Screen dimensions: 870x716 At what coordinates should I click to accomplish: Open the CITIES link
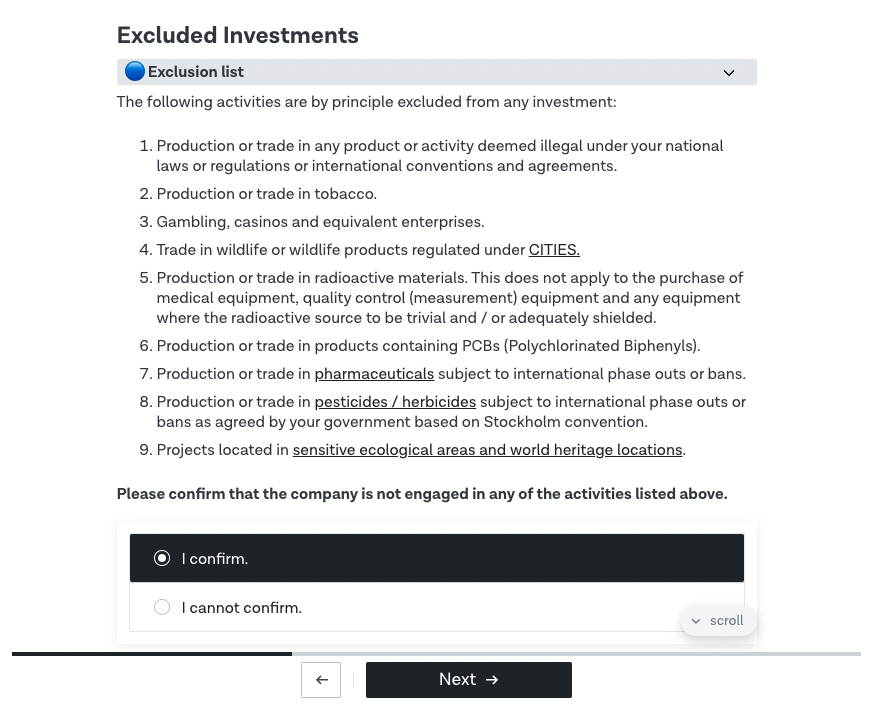[x=554, y=250]
